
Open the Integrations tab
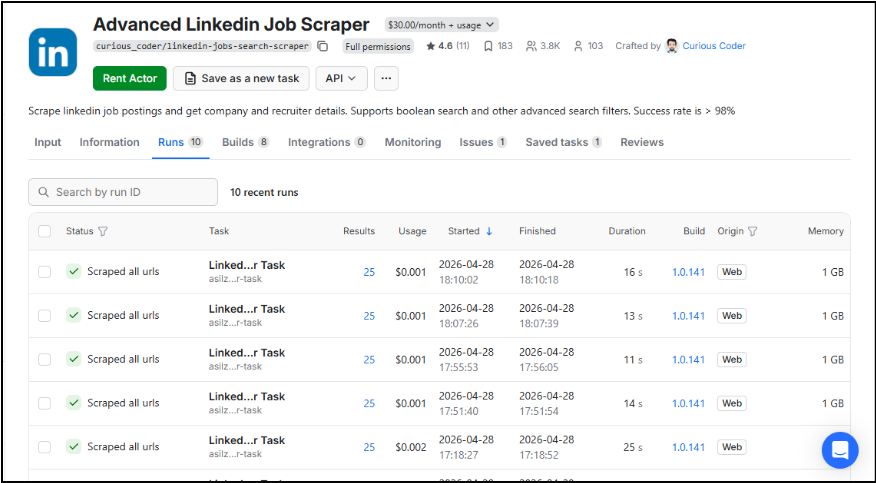tap(327, 142)
